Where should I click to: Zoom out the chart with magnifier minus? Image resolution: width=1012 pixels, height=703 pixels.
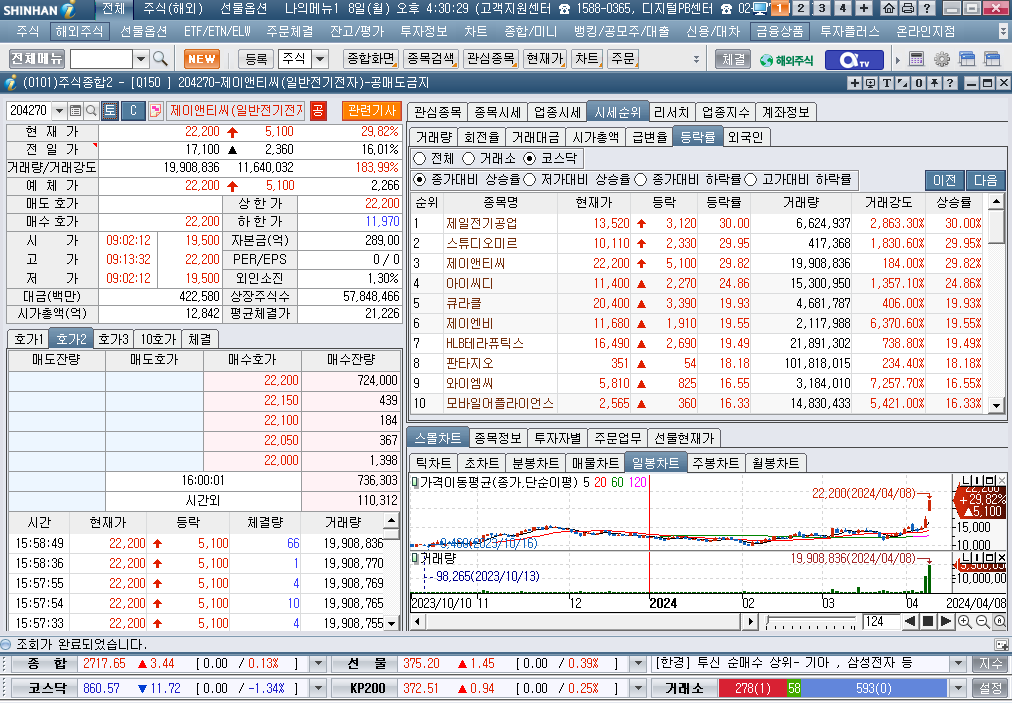tap(982, 622)
